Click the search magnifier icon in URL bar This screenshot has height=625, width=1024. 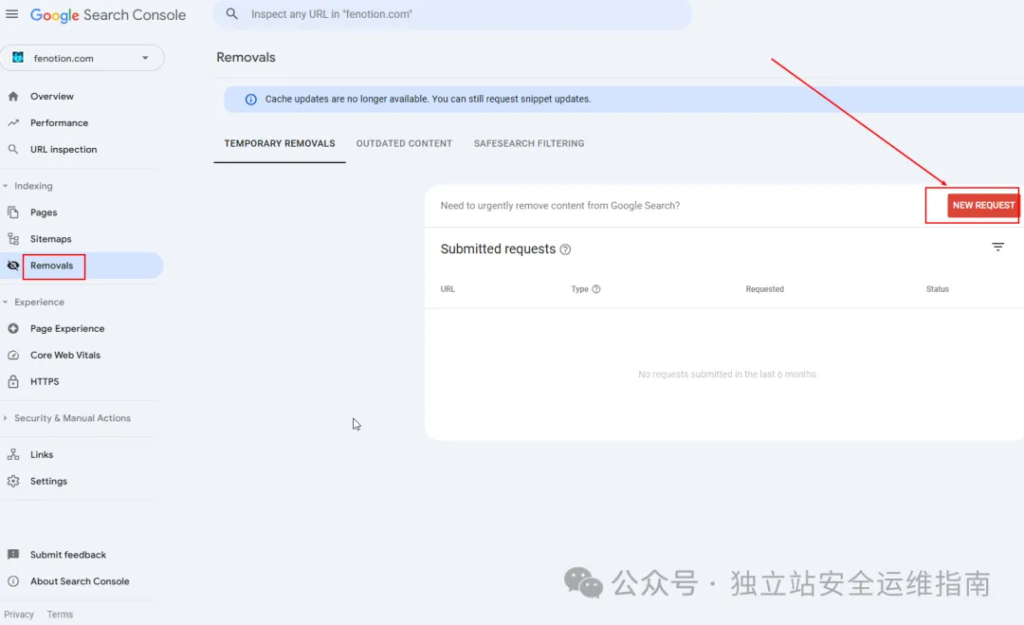pos(232,14)
